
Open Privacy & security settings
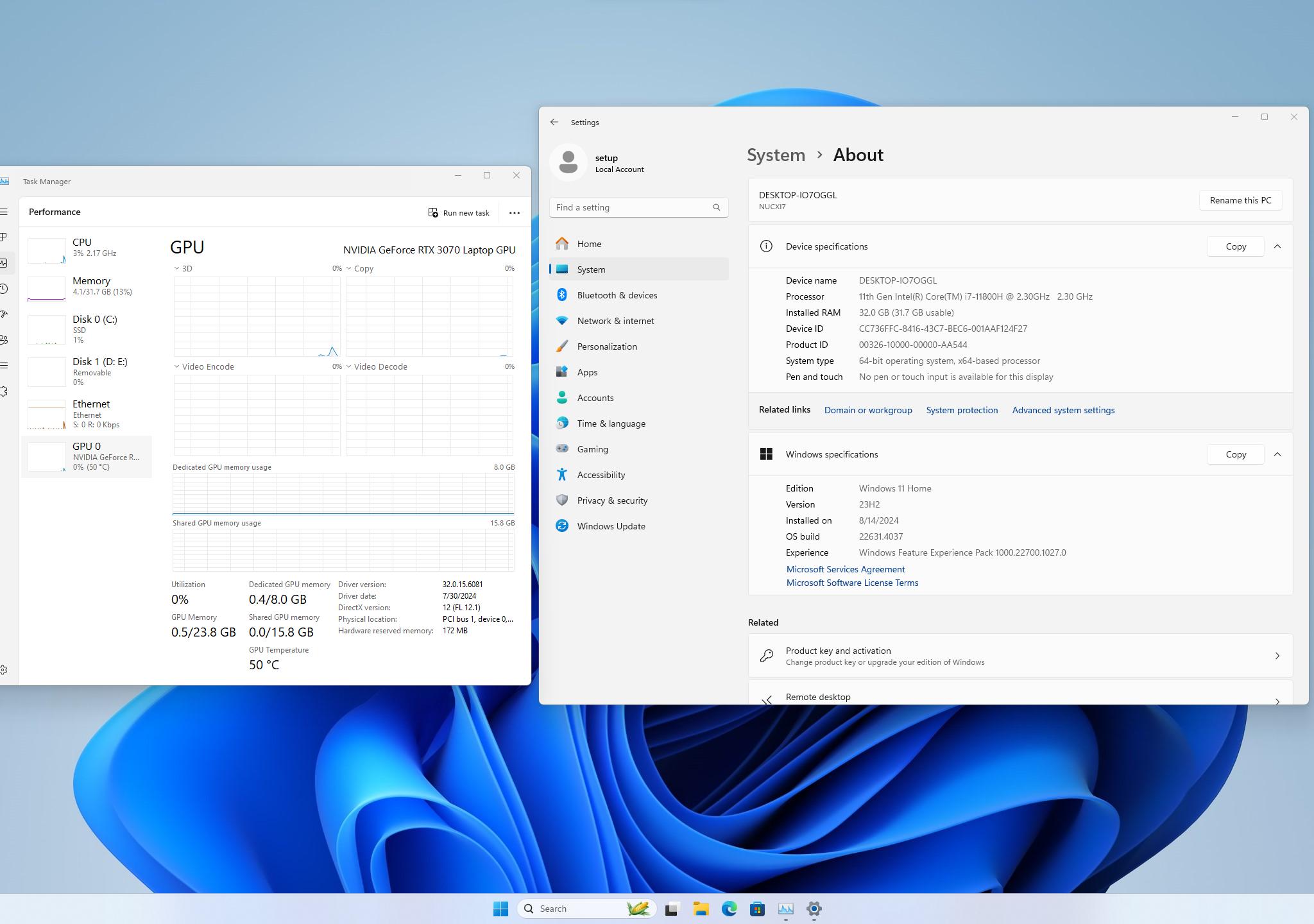(638, 501)
